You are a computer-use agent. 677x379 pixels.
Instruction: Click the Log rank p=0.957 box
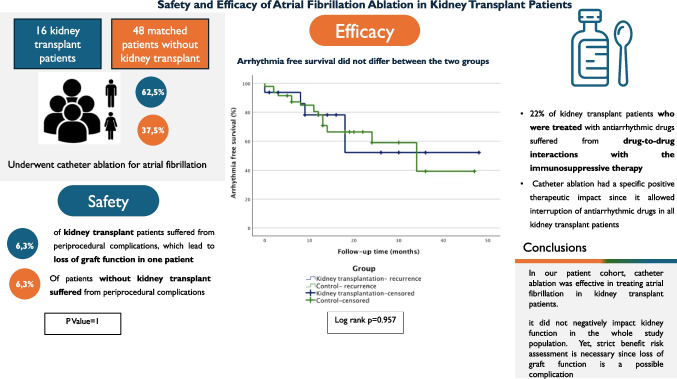pyautogui.click(x=365, y=322)
